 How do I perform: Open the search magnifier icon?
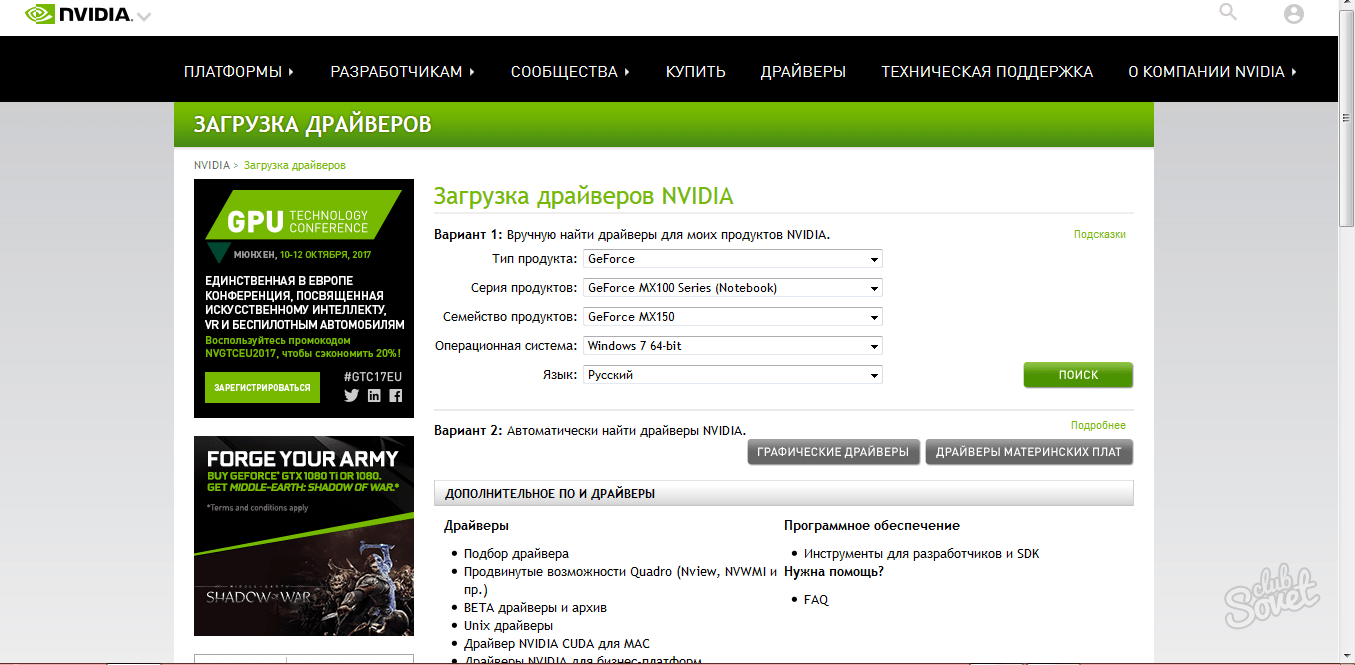pyautogui.click(x=1228, y=12)
